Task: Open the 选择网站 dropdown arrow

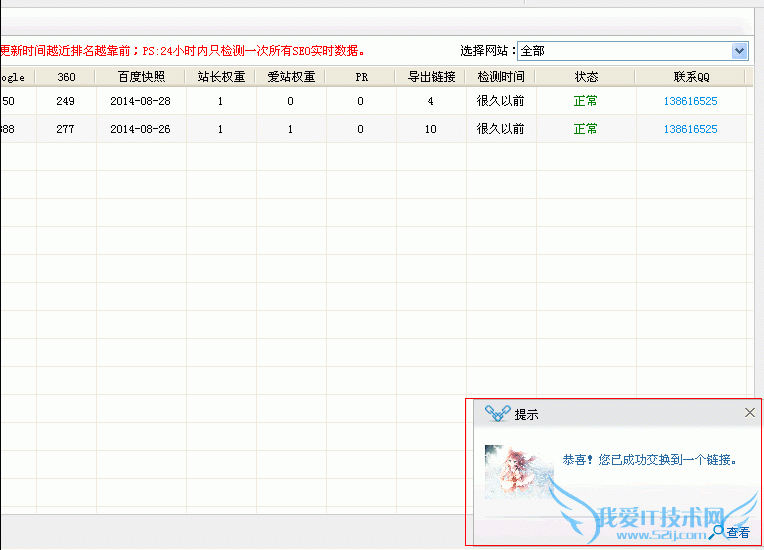Action: [739, 51]
